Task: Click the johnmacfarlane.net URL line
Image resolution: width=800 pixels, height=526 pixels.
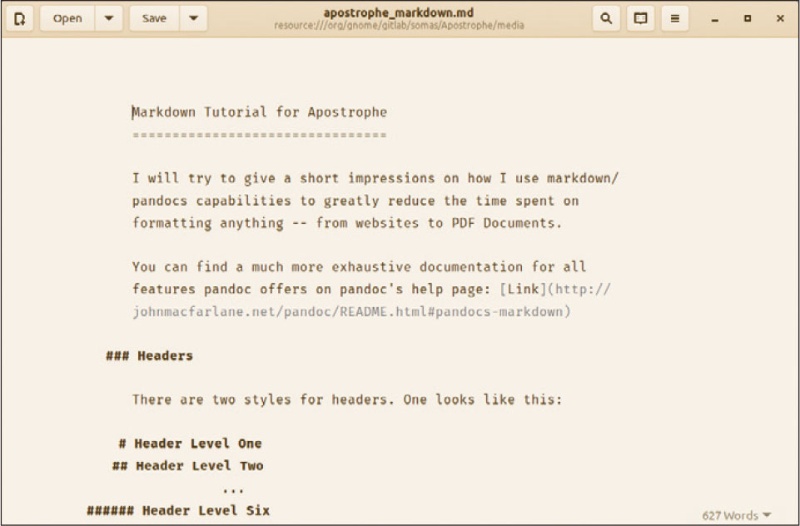Action: 352,312
